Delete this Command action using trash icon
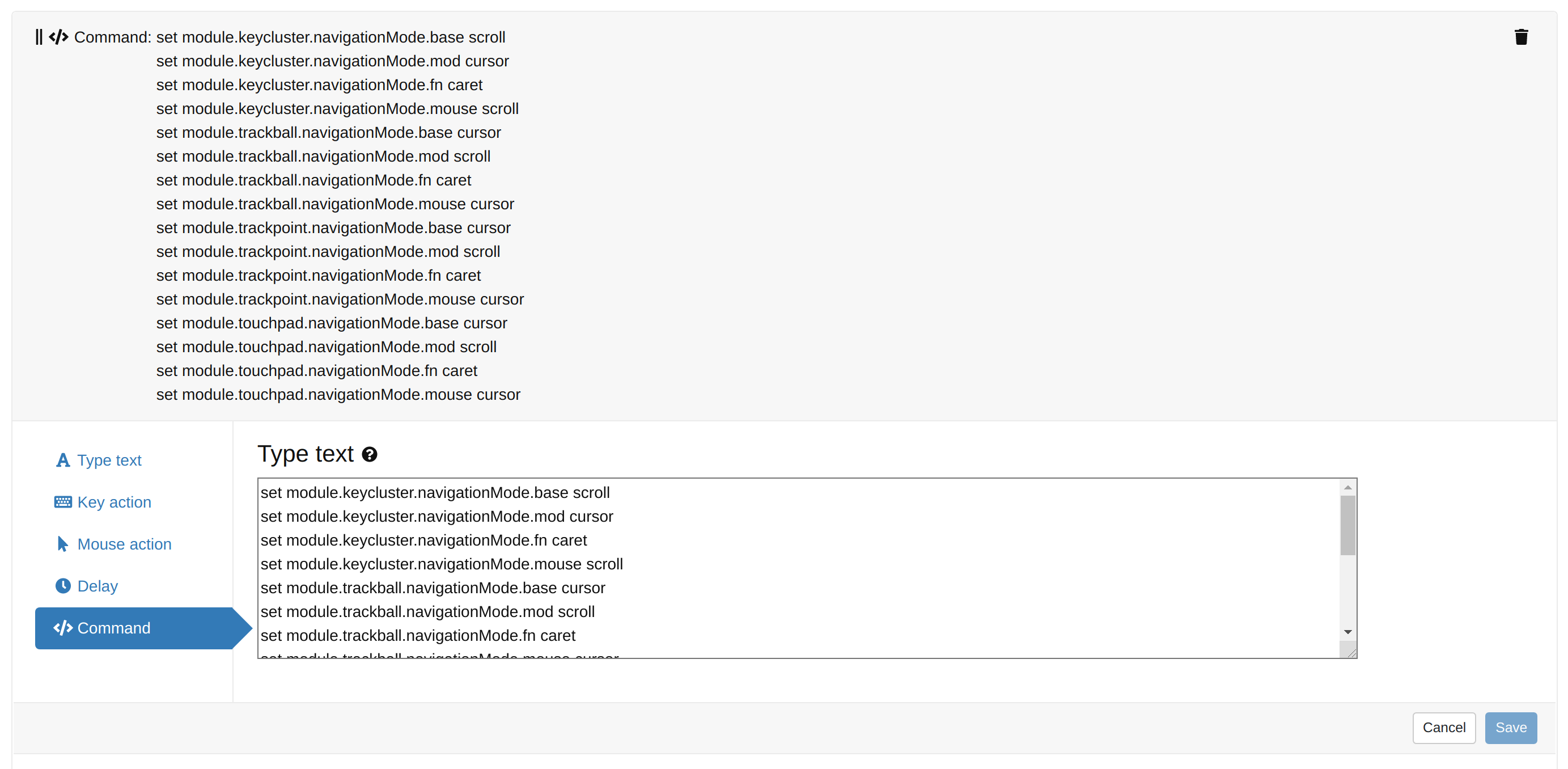The image size is (1568, 769). click(1522, 37)
